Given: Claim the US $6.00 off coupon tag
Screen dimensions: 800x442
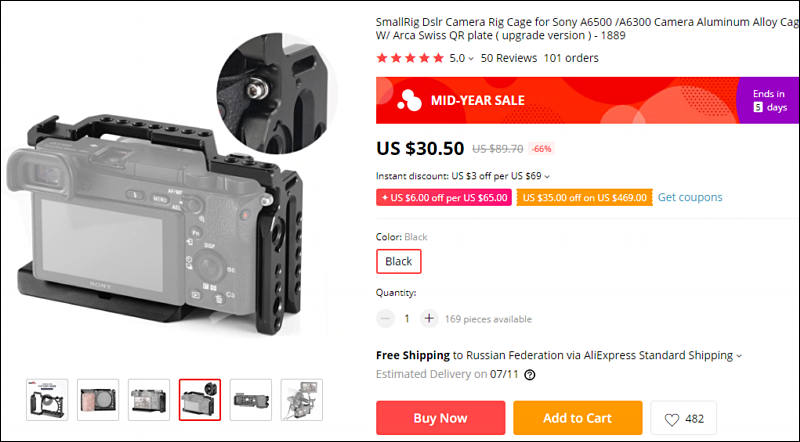Looking at the screenshot, I should pyautogui.click(x=444, y=198).
